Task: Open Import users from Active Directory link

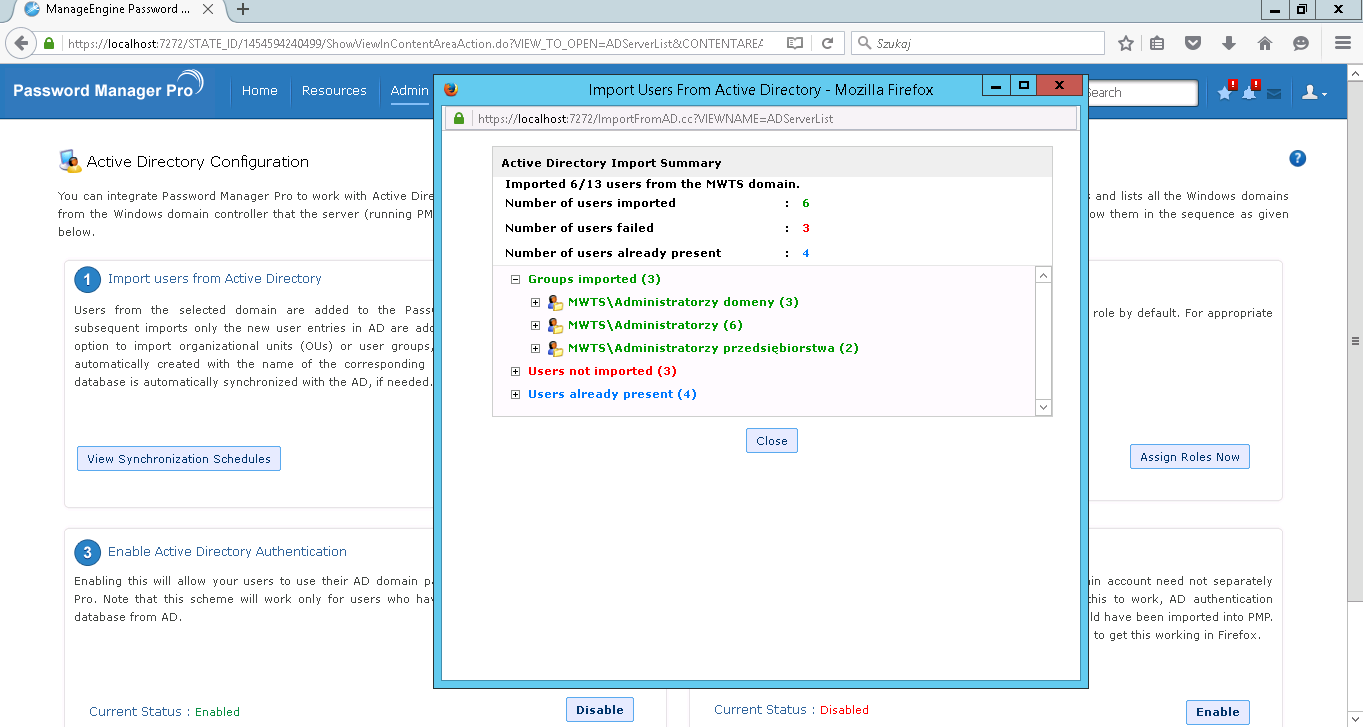Action: (215, 279)
